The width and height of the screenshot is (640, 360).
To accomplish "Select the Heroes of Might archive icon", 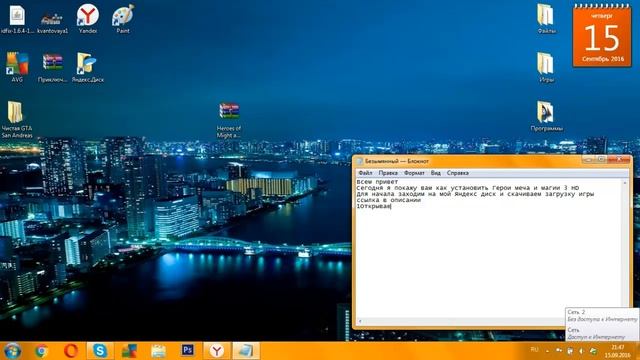I will pos(229,120).
